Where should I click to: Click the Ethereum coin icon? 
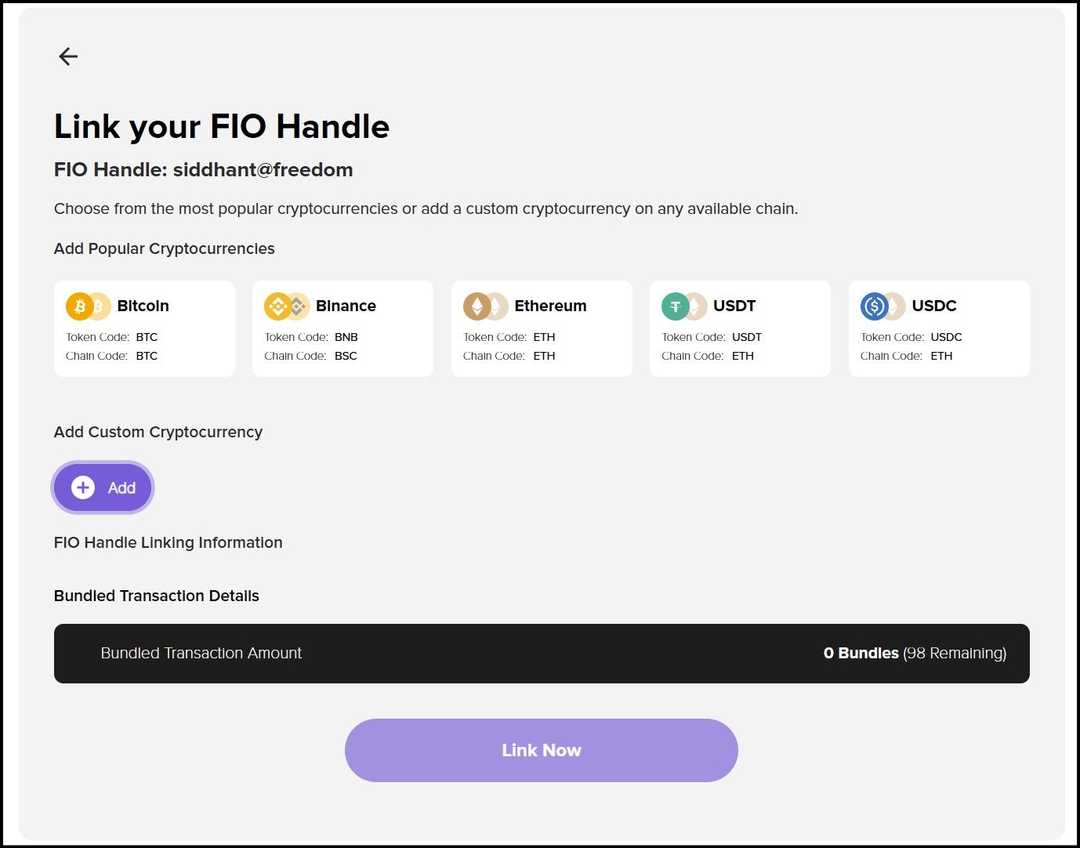(478, 306)
